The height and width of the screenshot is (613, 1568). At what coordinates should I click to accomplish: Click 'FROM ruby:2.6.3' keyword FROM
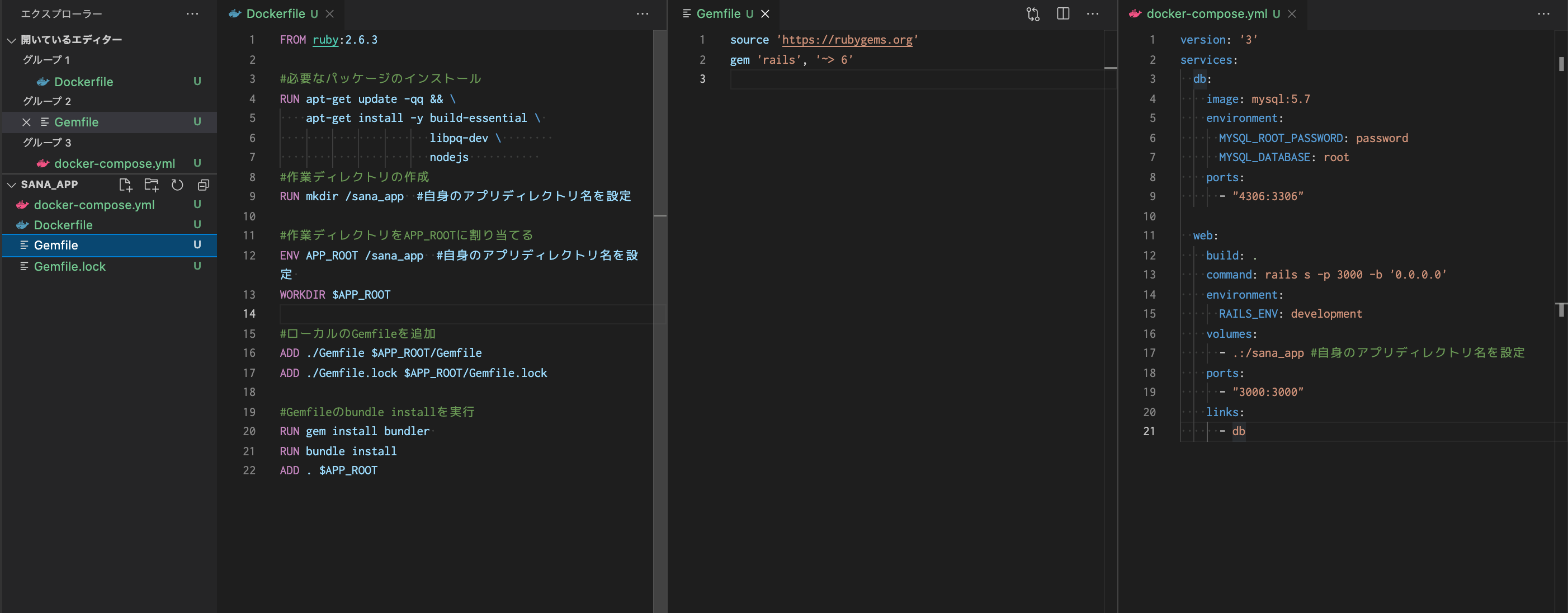point(293,40)
